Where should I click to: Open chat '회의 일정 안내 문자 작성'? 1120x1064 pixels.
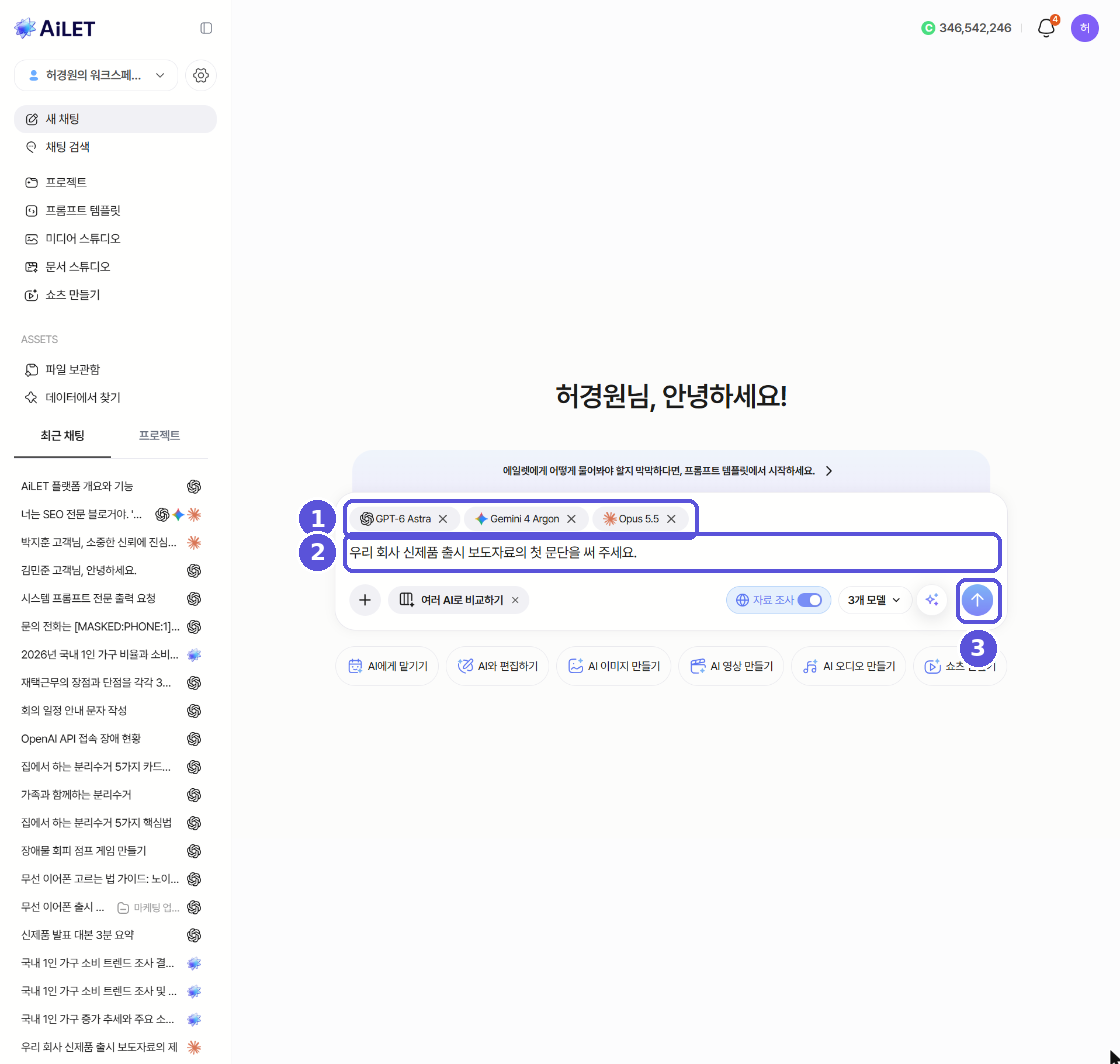click(111, 711)
